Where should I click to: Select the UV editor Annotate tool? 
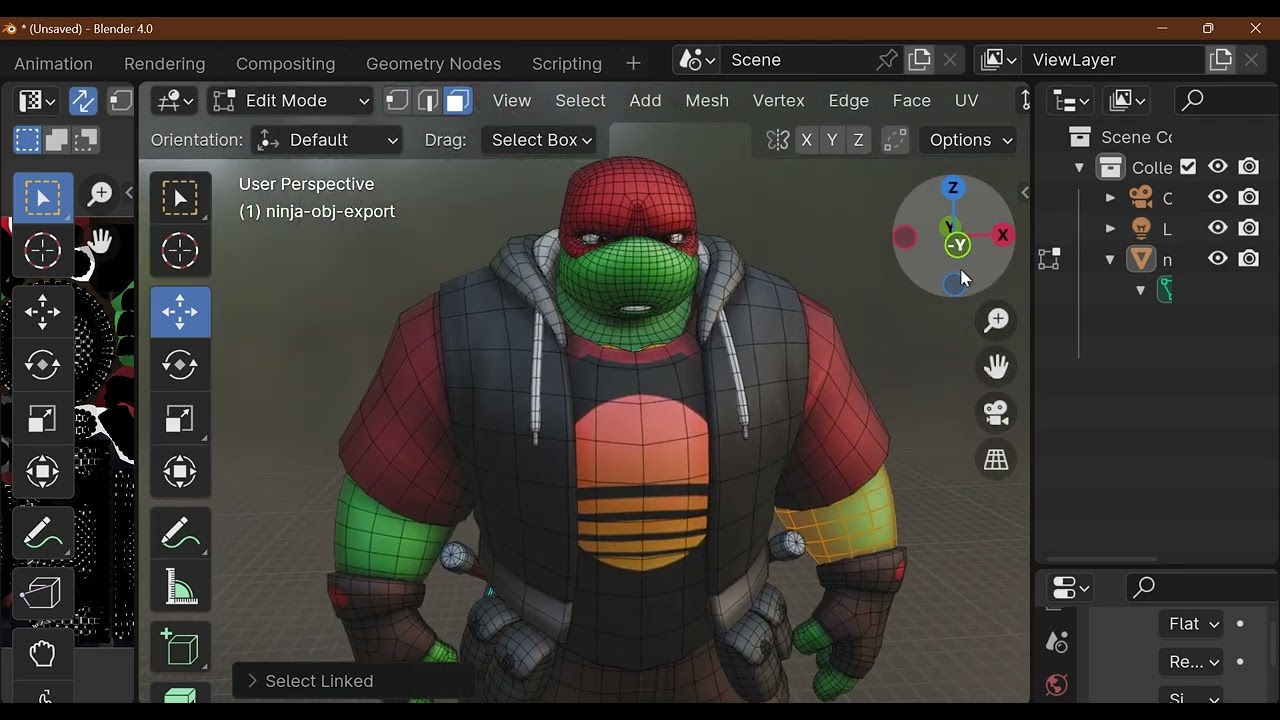(x=42, y=533)
